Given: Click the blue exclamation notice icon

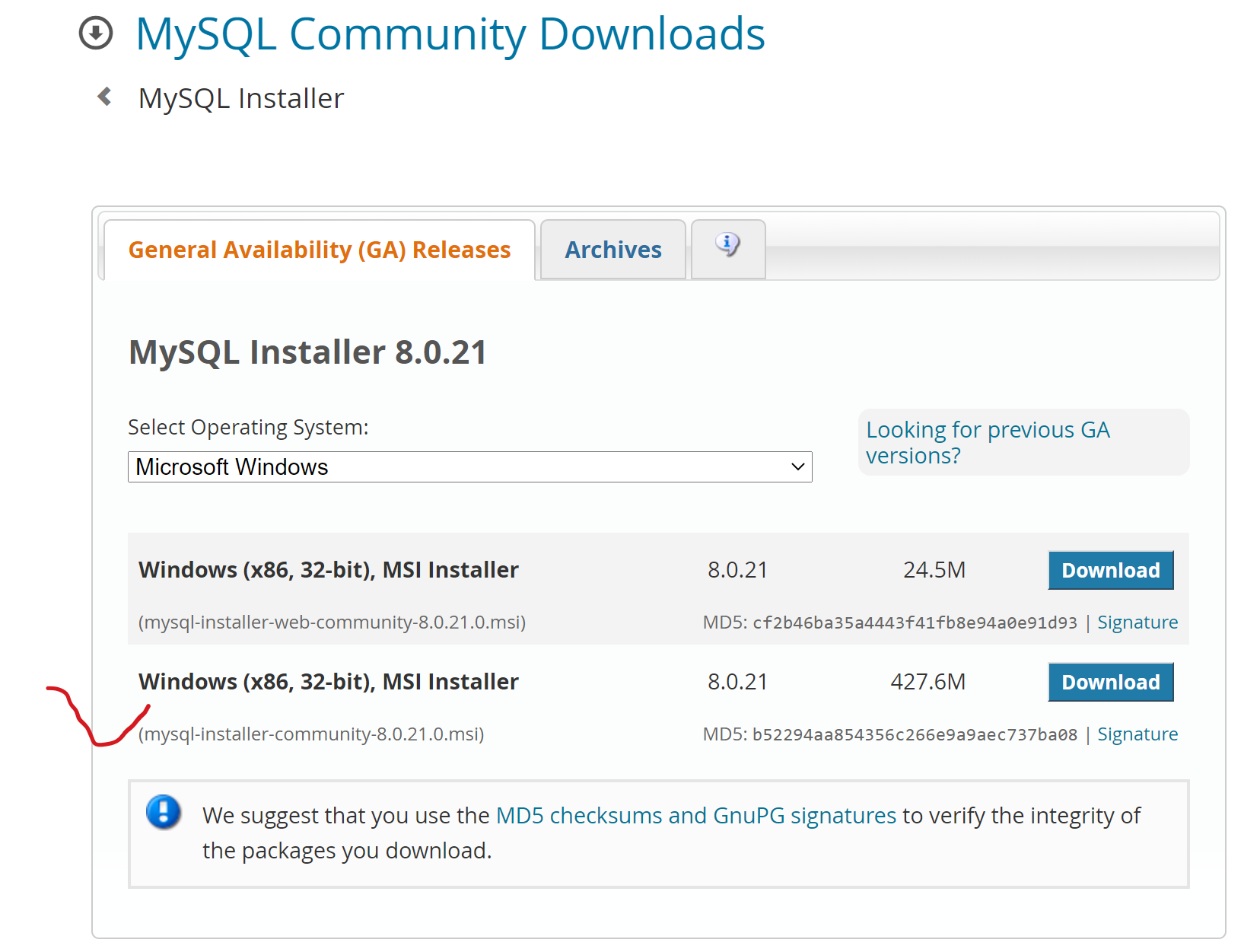Looking at the screenshot, I should tap(163, 811).
